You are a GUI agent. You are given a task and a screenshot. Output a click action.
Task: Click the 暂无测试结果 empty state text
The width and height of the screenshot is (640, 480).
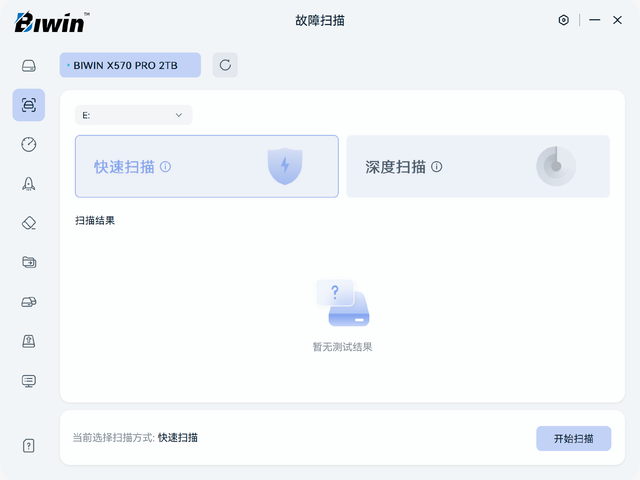[x=342, y=347]
